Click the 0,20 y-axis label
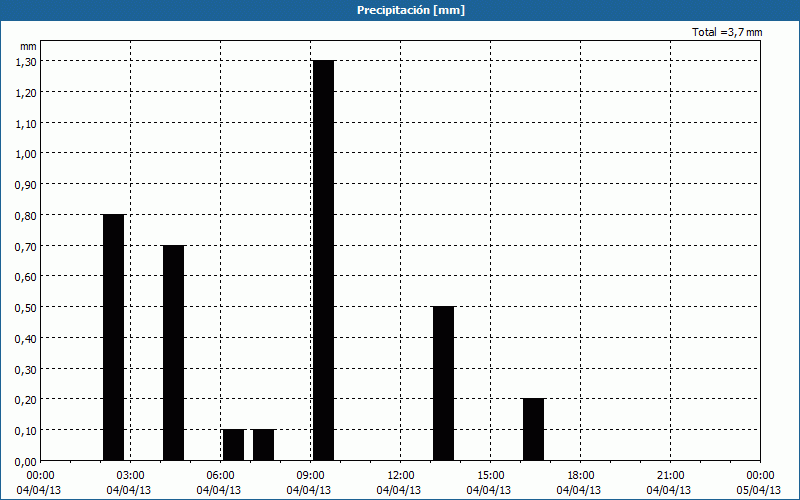The width and height of the screenshot is (800, 500). click(26, 400)
